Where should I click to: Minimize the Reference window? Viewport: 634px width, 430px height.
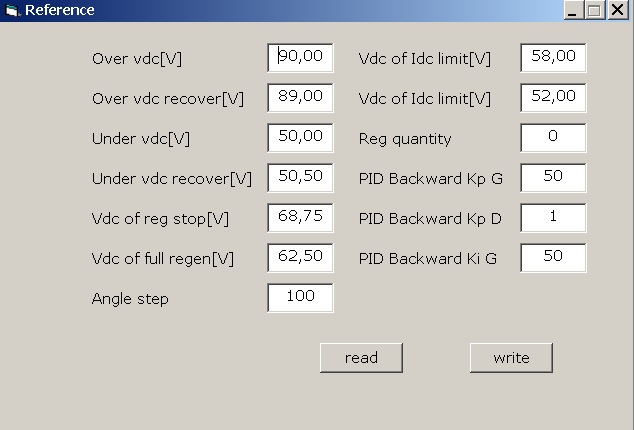574,10
